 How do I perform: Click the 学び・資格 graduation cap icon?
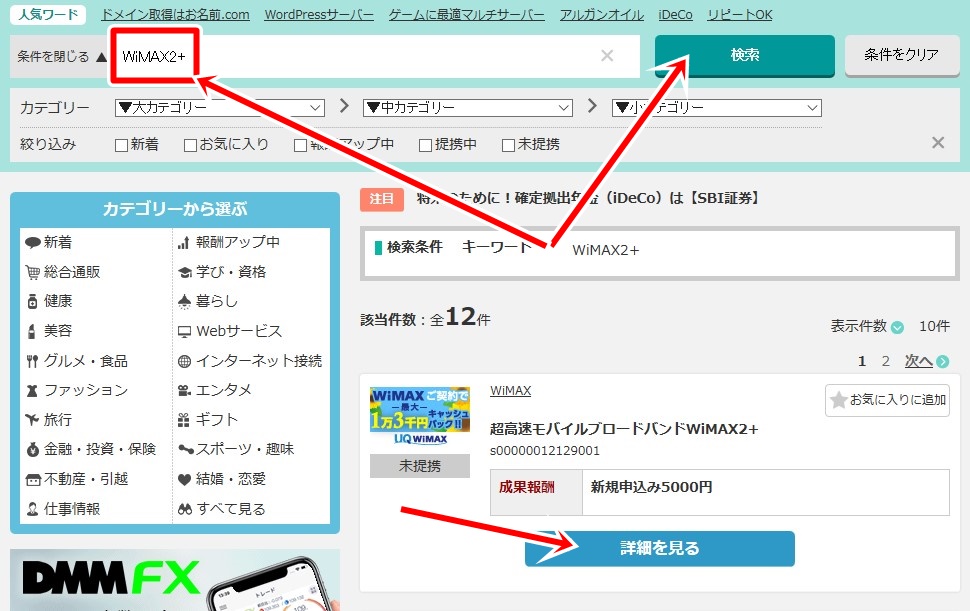[x=184, y=272]
